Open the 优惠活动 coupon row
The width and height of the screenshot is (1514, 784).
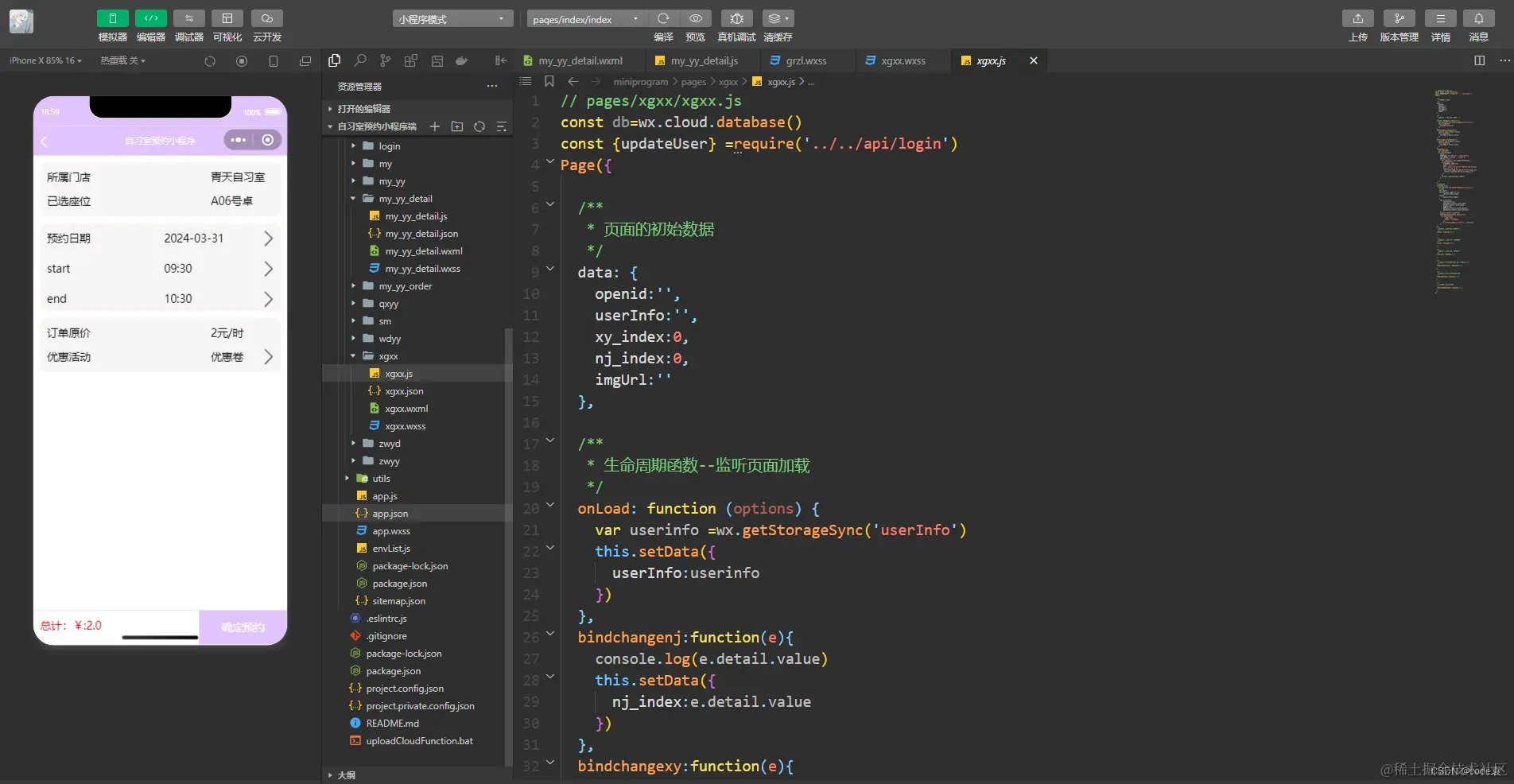160,357
